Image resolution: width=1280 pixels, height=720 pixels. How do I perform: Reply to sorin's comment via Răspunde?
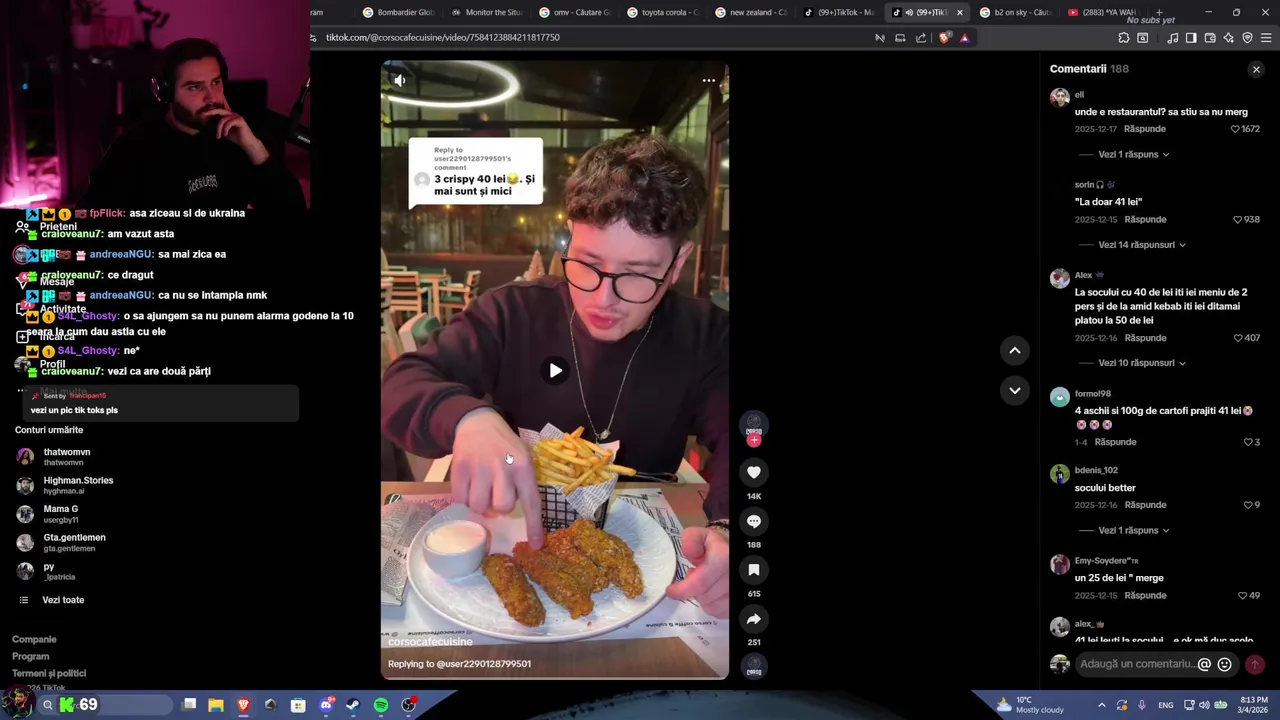(x=1145, y=219)
